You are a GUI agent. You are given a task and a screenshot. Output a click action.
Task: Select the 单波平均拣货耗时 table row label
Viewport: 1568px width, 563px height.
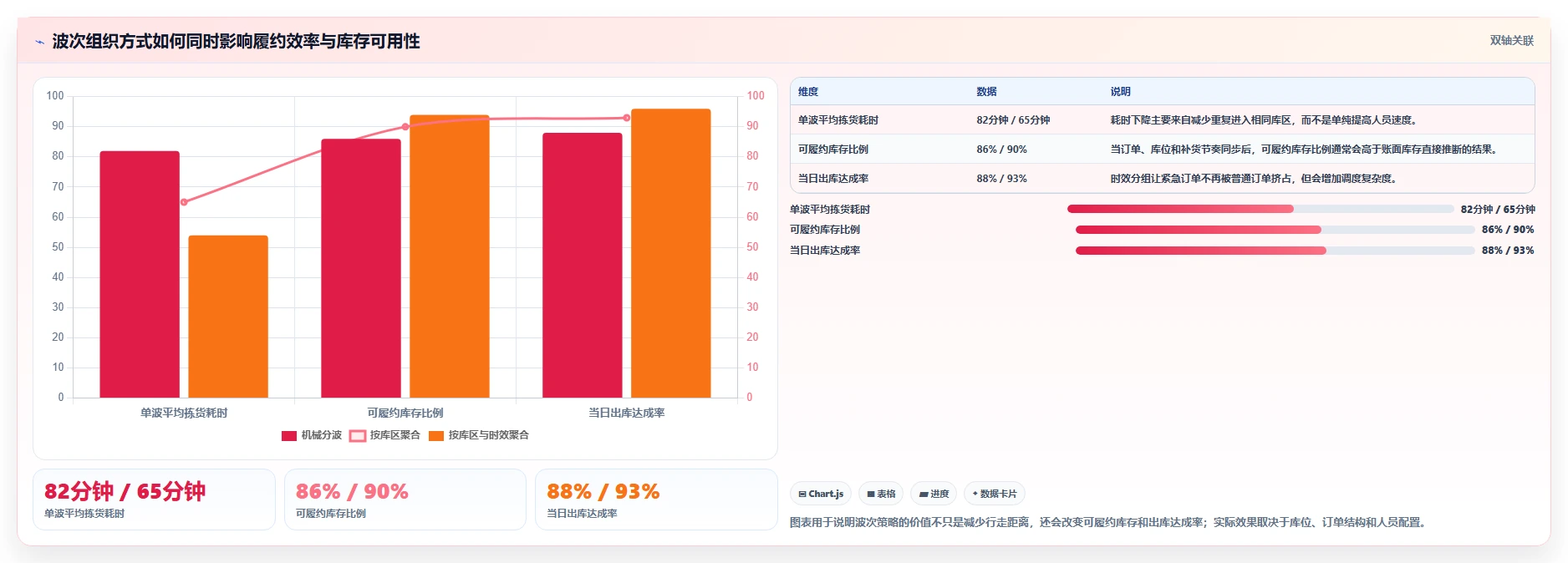838,120
